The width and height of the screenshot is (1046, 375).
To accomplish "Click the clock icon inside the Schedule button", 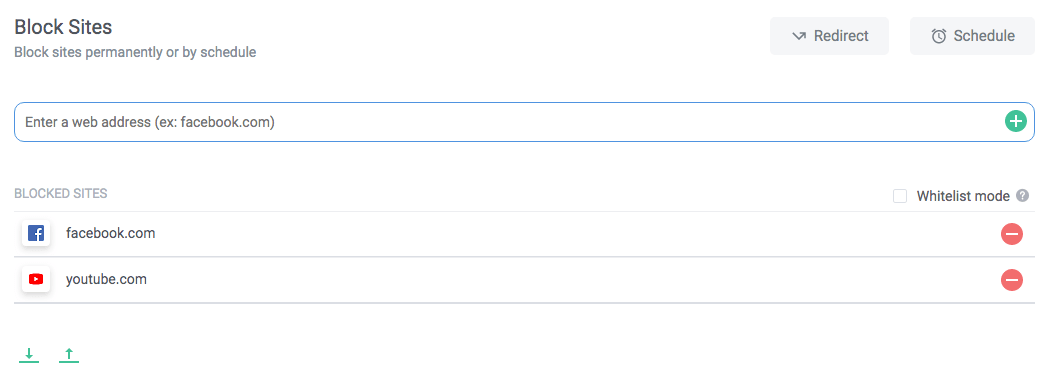I will pyautogui.click(x=939, y=36).
